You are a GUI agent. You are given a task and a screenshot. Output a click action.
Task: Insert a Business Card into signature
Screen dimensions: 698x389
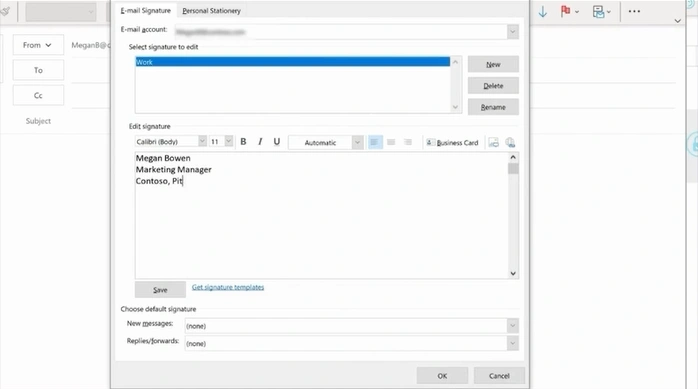point(452,142)
